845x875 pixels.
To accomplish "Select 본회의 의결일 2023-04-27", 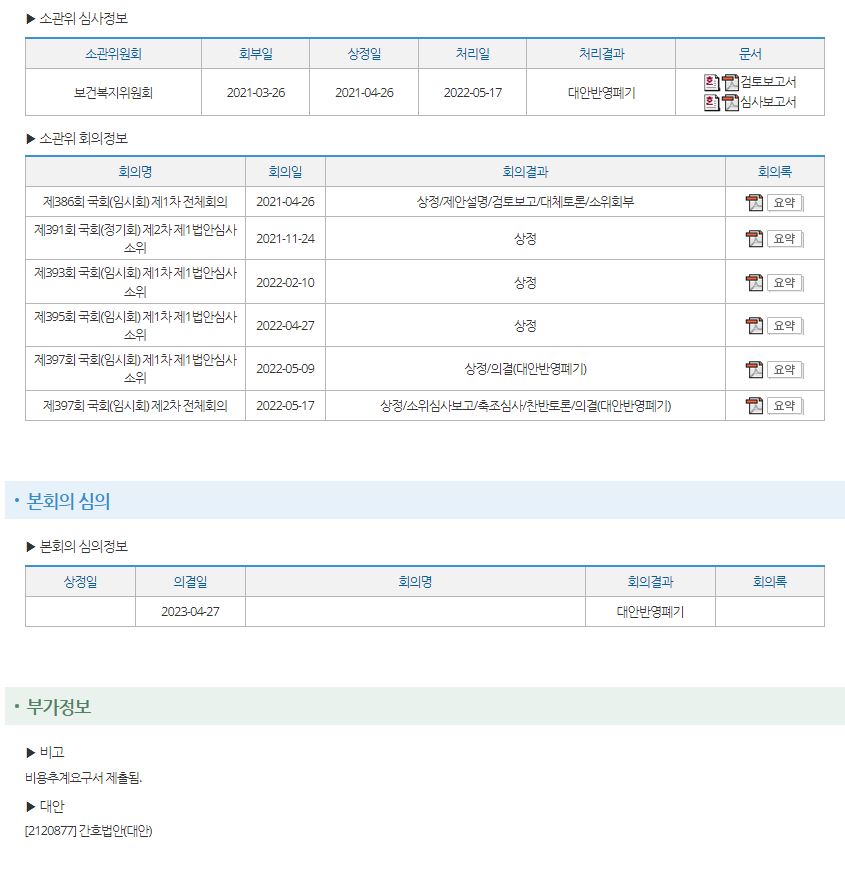I will click(x=190, y=612).
